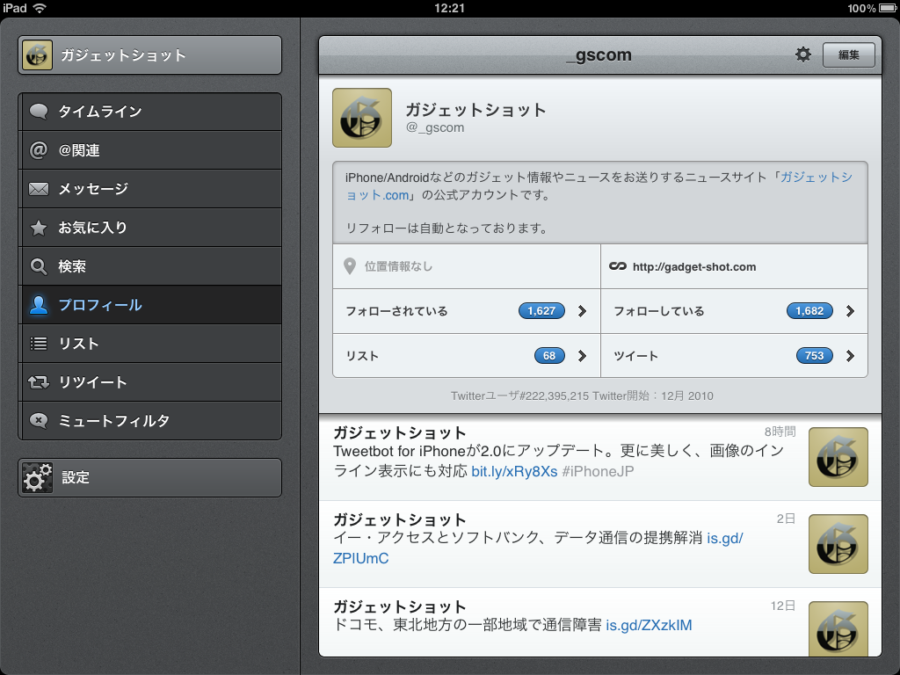Tap the 1,627 followers count badge
The image size is (900, 675).
542,311
